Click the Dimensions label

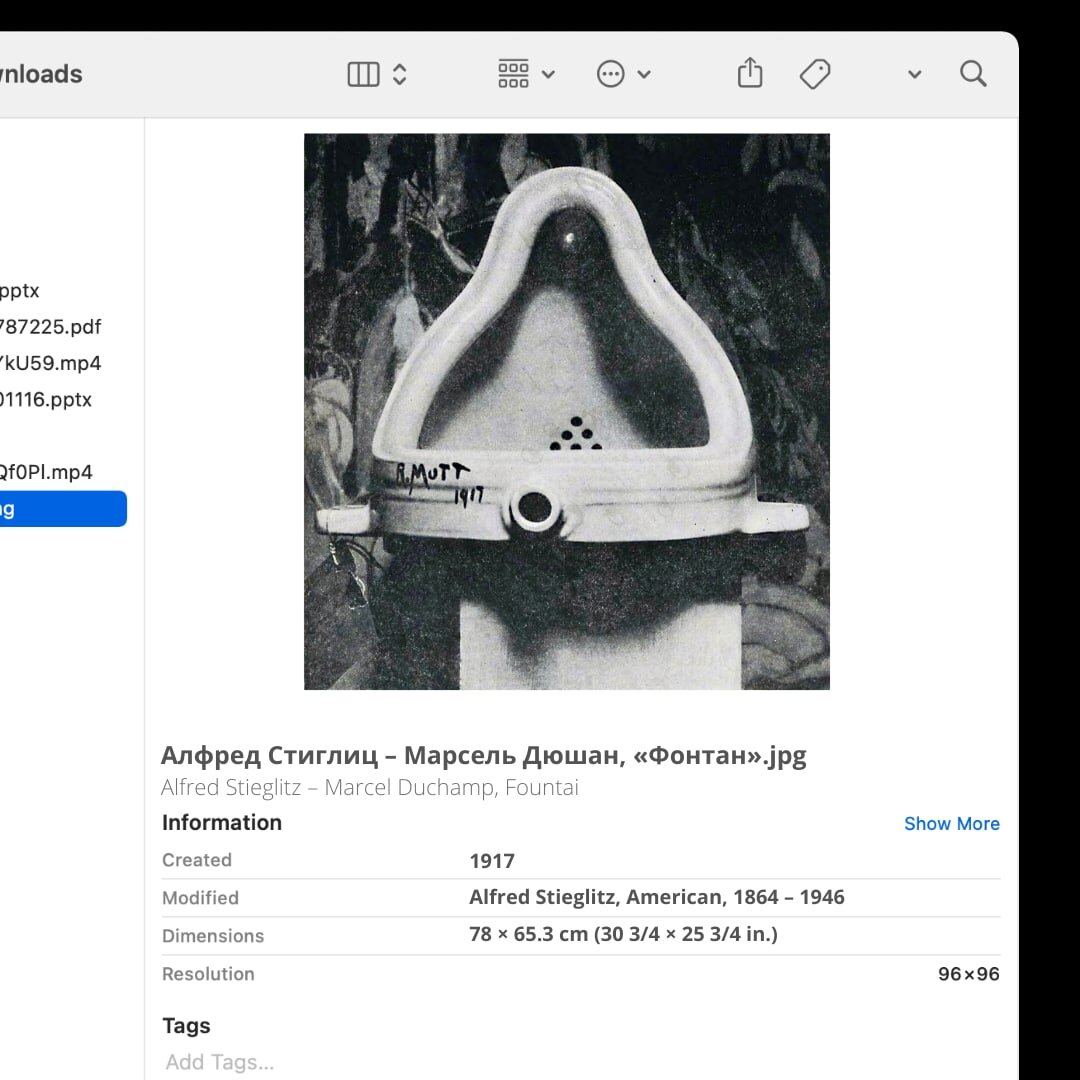[213, 935]
